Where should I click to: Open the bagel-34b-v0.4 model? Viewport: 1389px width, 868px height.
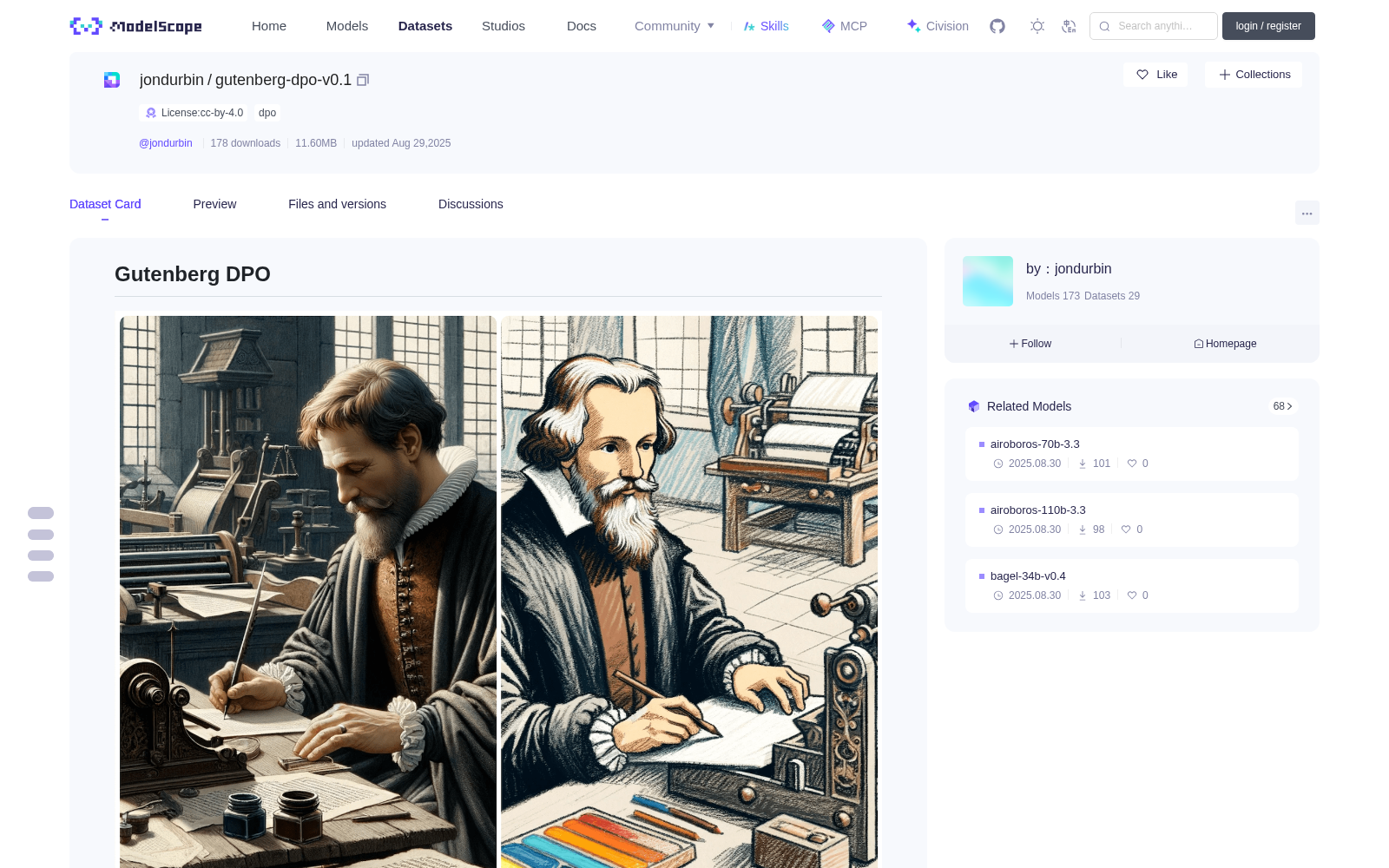[x=1028, y=575]
